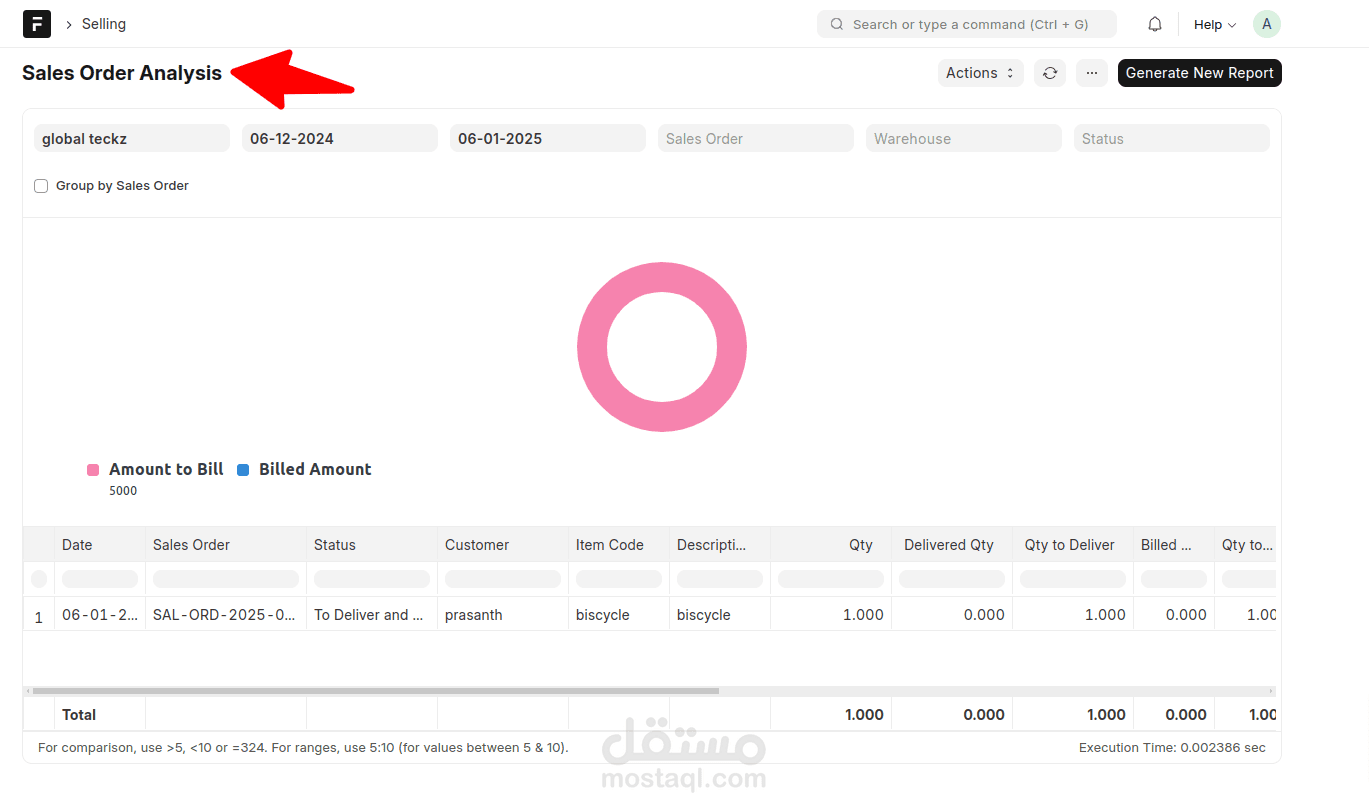Image resolution: width=1369 pixels, height=809 pixels.
Task: Click the Customer column filter box
Action: point(503,579)
